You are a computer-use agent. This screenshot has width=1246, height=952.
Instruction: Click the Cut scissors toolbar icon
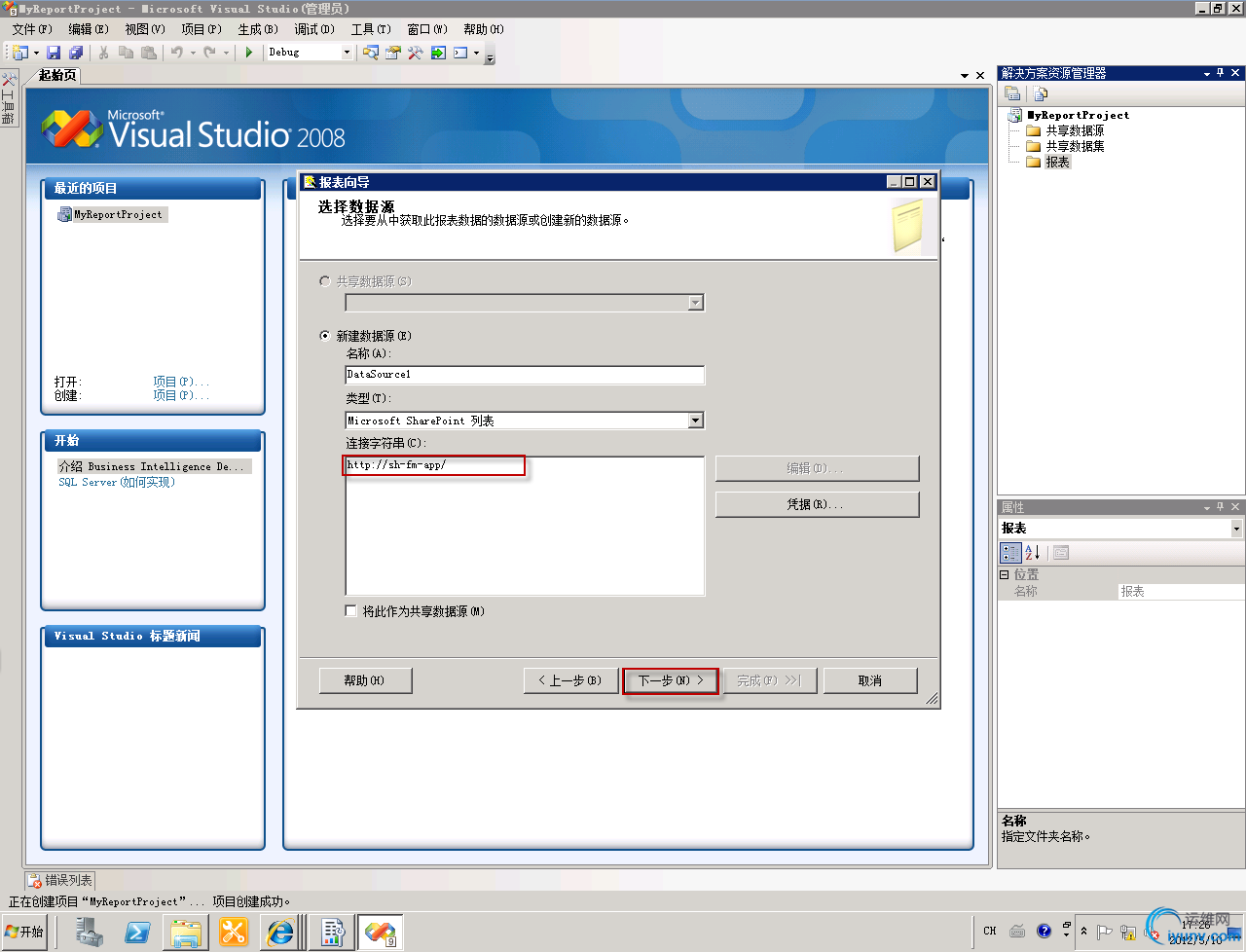[103, 53]
